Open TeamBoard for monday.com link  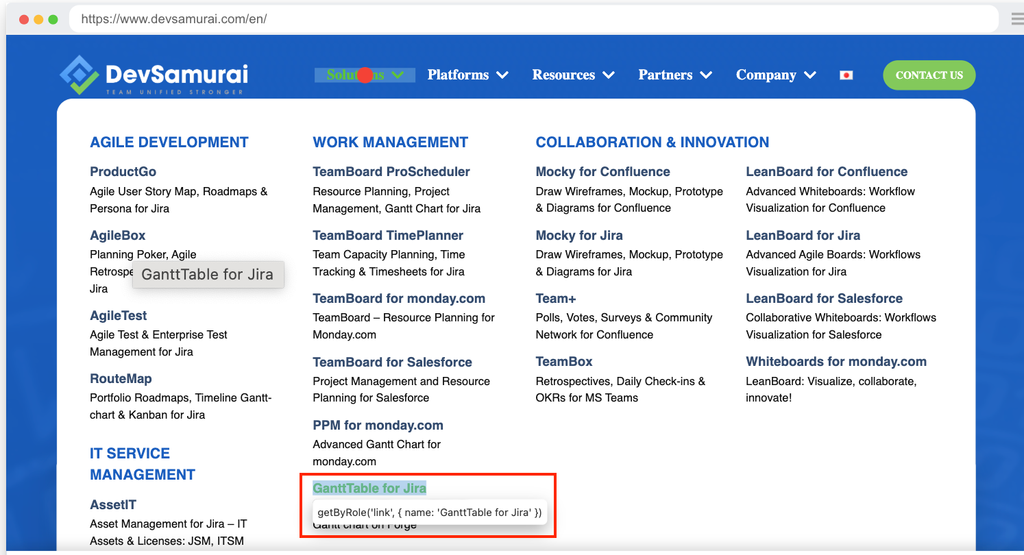399,298
